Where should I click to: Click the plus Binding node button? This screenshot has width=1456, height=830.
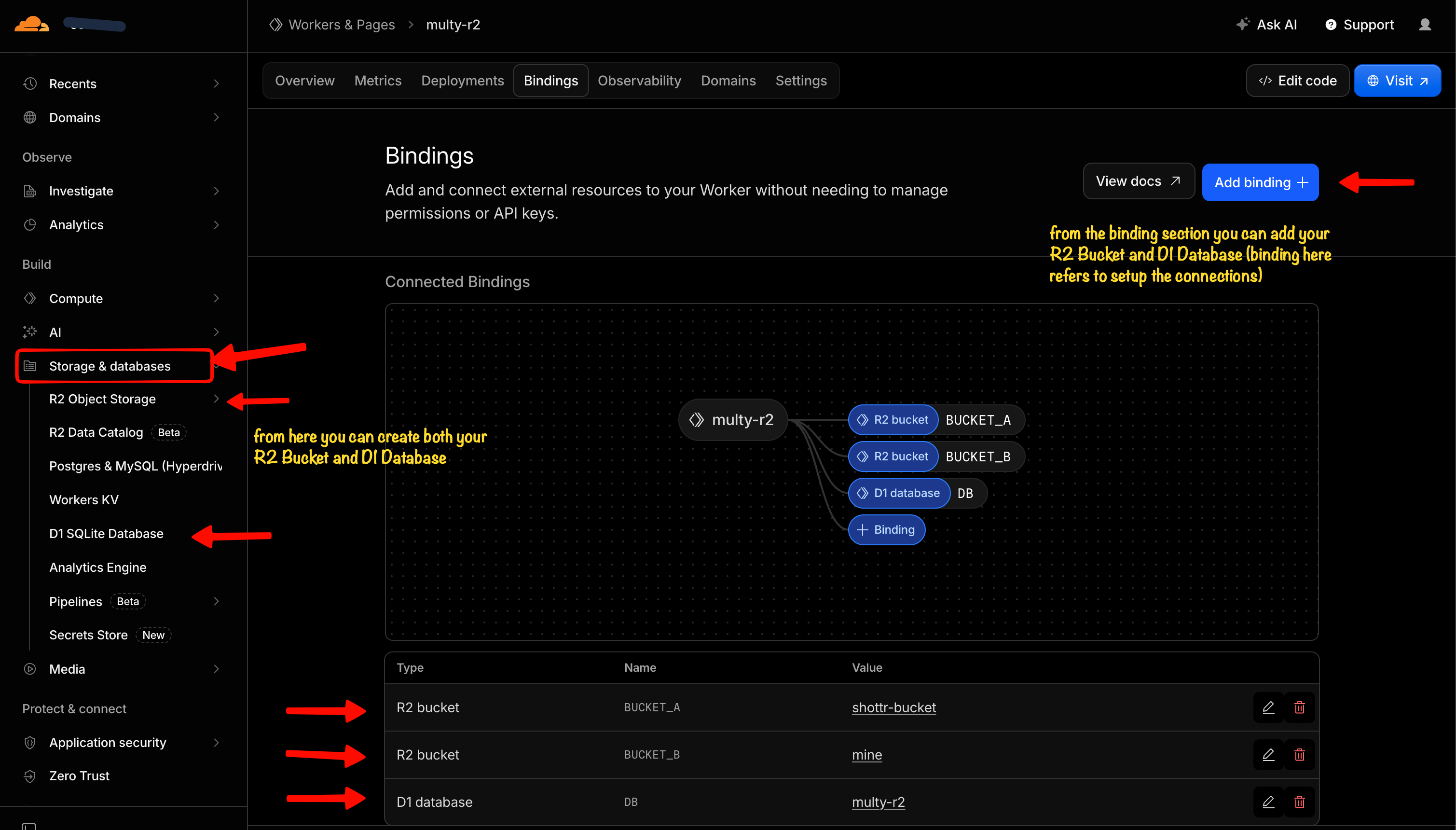point(887,529)
